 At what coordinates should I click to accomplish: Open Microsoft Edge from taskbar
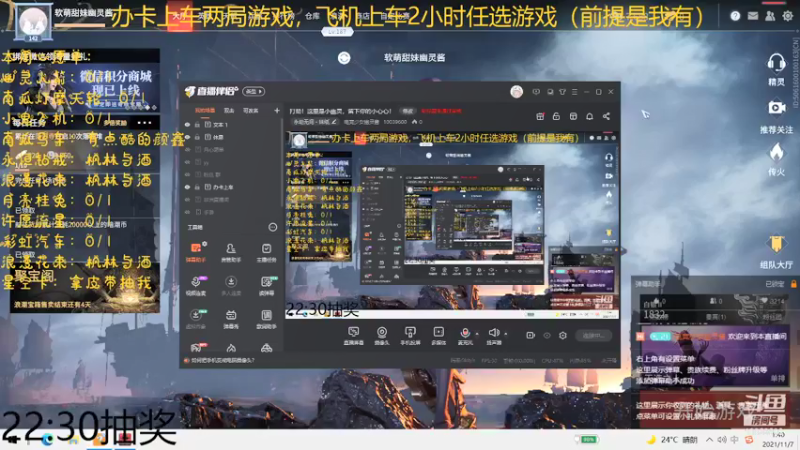(x=47, y=440)
